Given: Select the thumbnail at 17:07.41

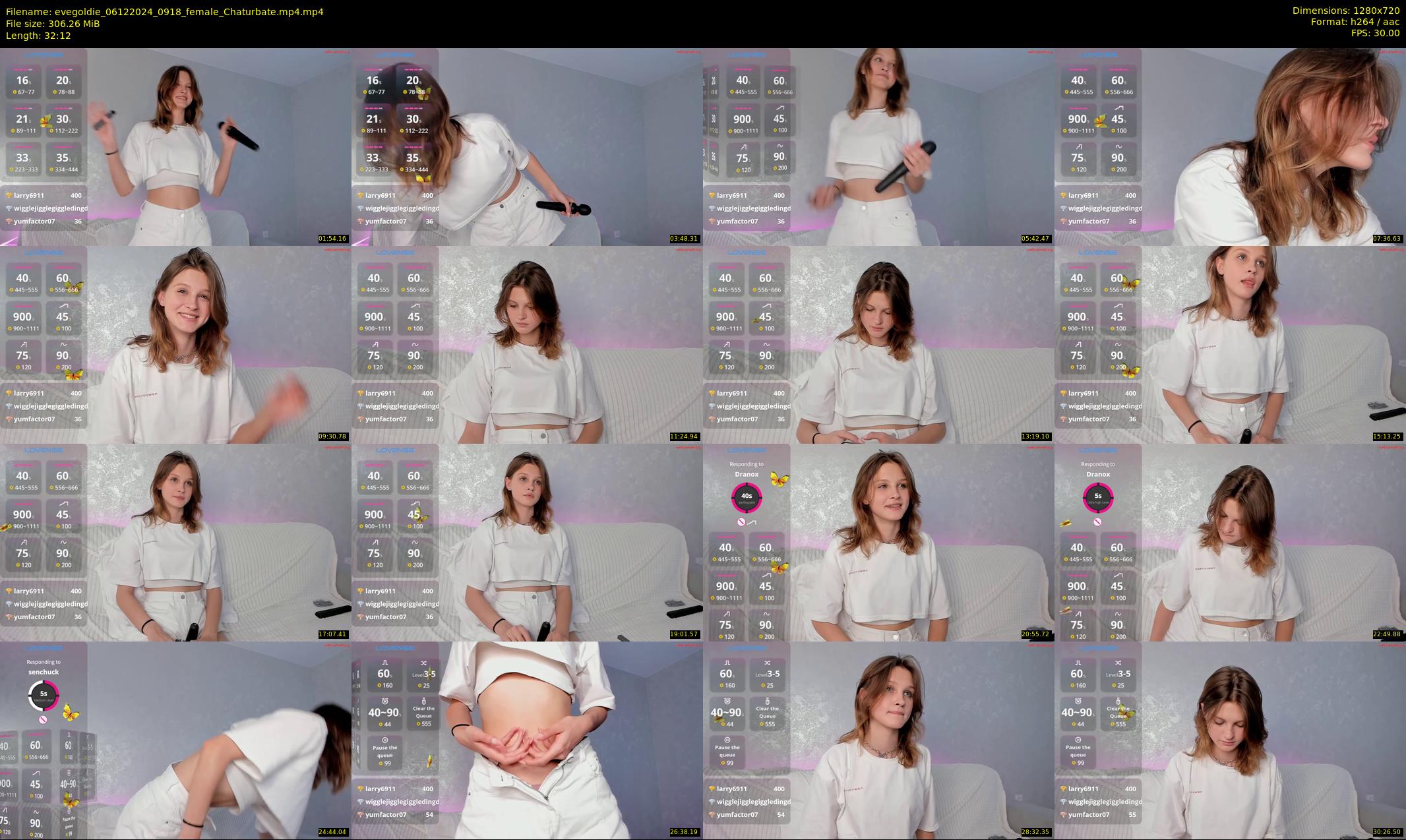Looking at the screenshot, I should pyautogui.click(x=175, y=542).
